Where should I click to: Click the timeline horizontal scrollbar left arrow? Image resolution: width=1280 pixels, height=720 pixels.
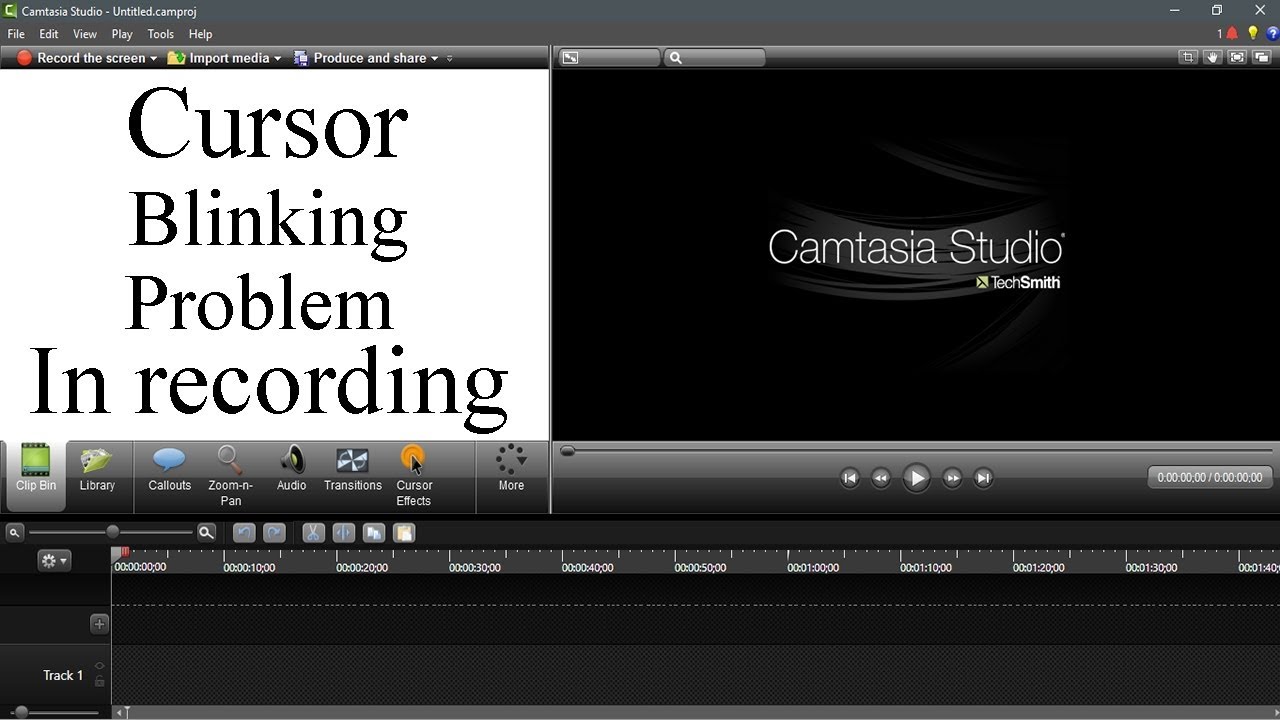pyautogui.click(x=120, y=713)
